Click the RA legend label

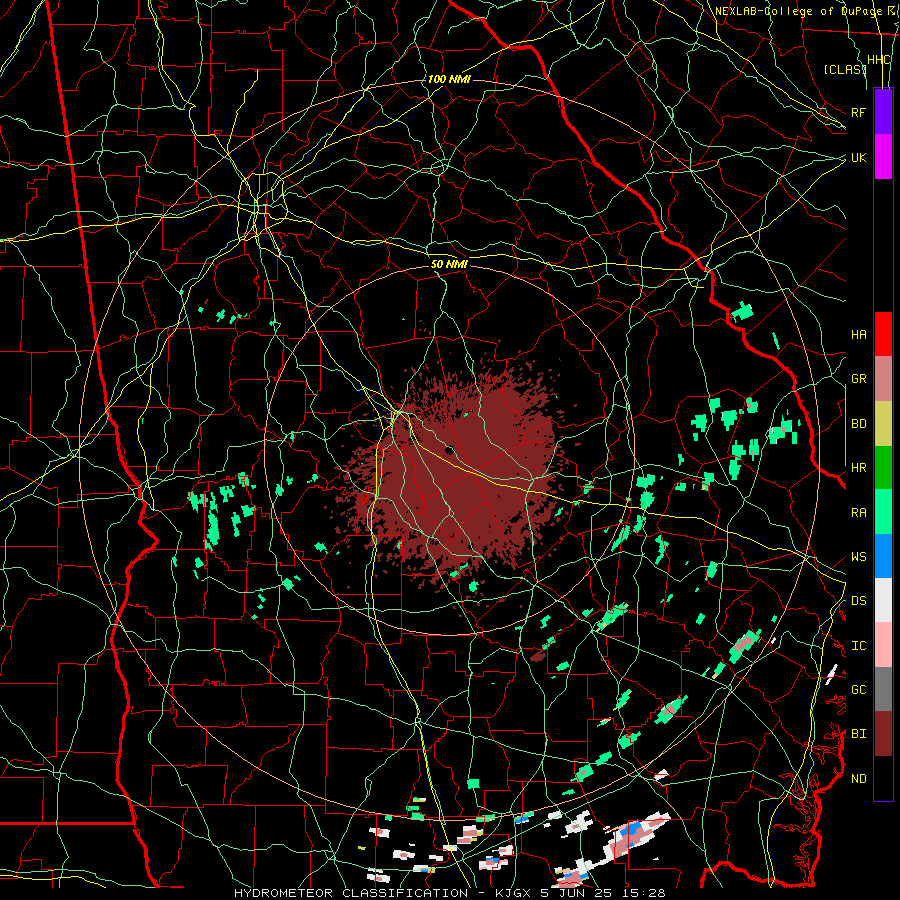pos(858,512)
